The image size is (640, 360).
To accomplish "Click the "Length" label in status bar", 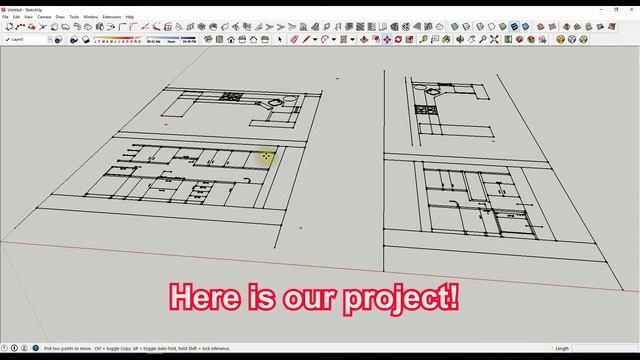I will [562, 349].
